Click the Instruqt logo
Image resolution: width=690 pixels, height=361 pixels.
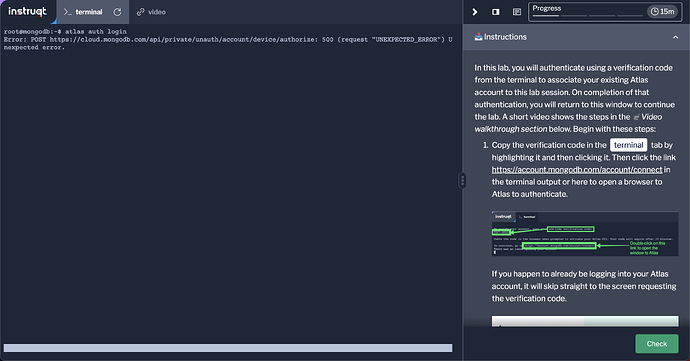(27, 11)
